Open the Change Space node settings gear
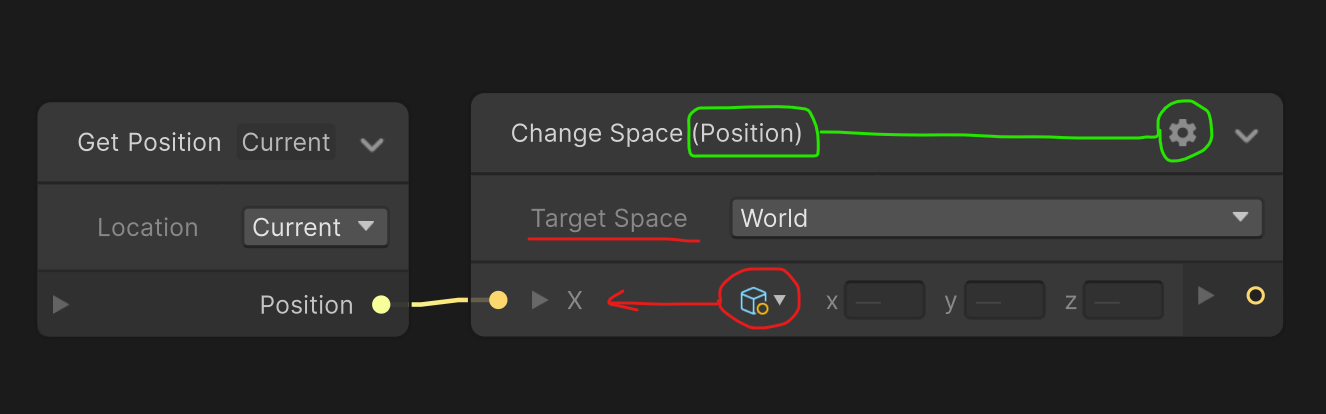The image size is (1326, 414). click(1183, 133)
